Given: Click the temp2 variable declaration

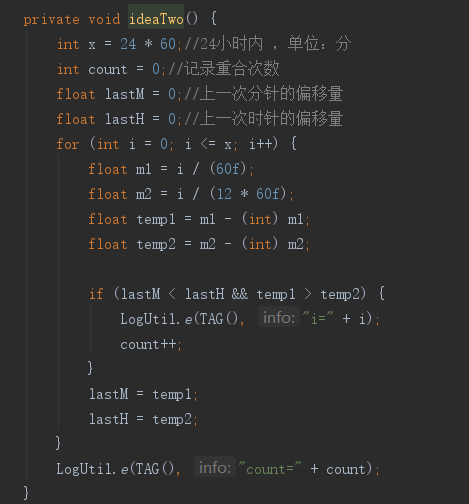Looking at the screenshot, I should pyautogui.click(x=156, y=245).
